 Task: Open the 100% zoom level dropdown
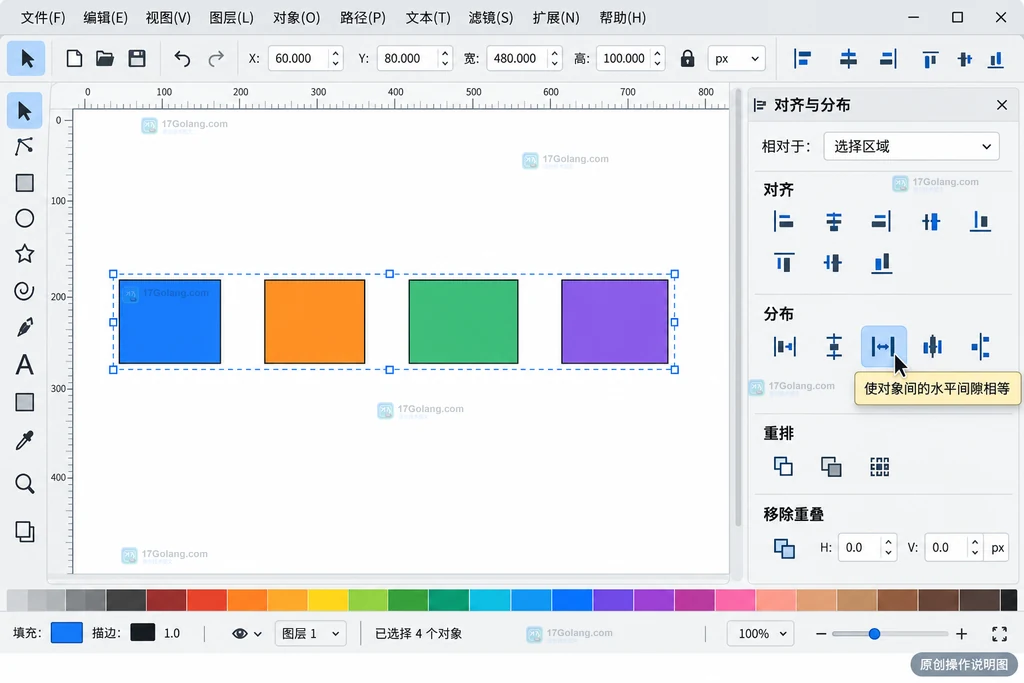click(x=761, y=633)
